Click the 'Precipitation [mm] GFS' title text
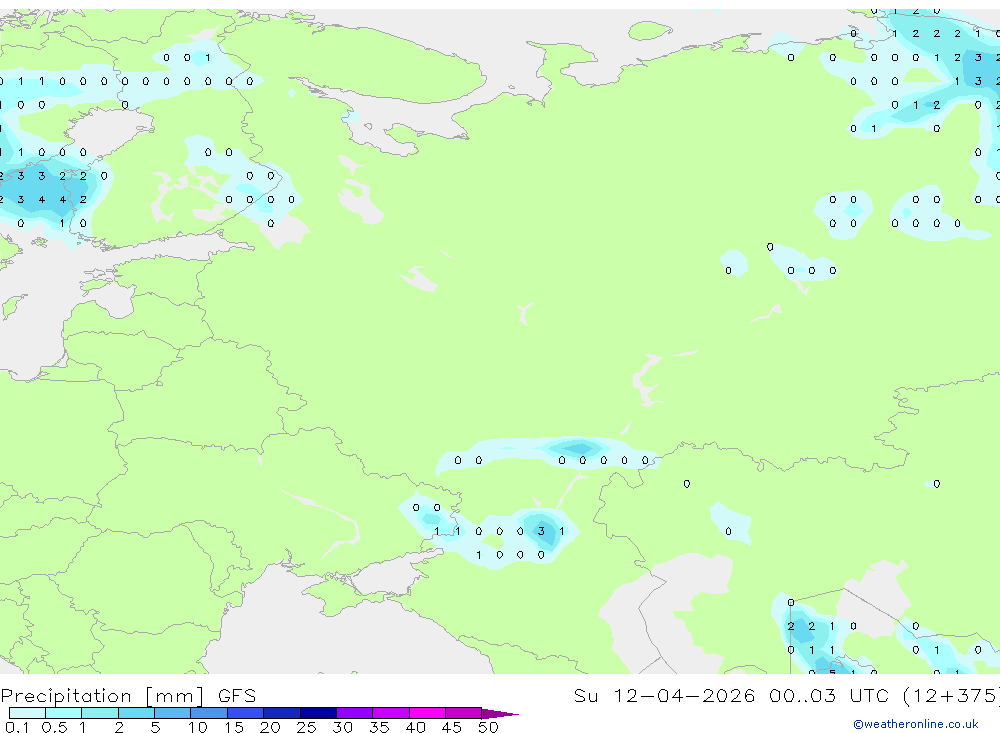This screenshot has width=1000, height=733. (x=128, y=695)
